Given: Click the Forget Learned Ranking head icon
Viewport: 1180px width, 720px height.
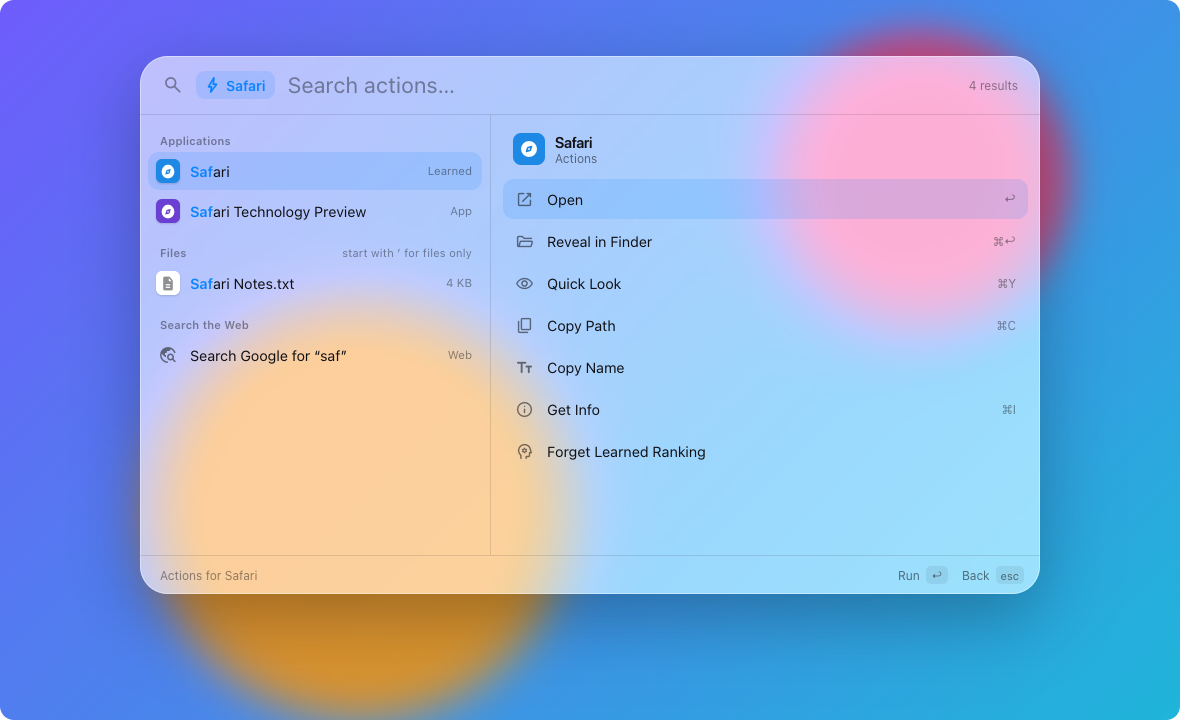Looking at the screenshot, I should pyautogui.click(x=525, y=451).
